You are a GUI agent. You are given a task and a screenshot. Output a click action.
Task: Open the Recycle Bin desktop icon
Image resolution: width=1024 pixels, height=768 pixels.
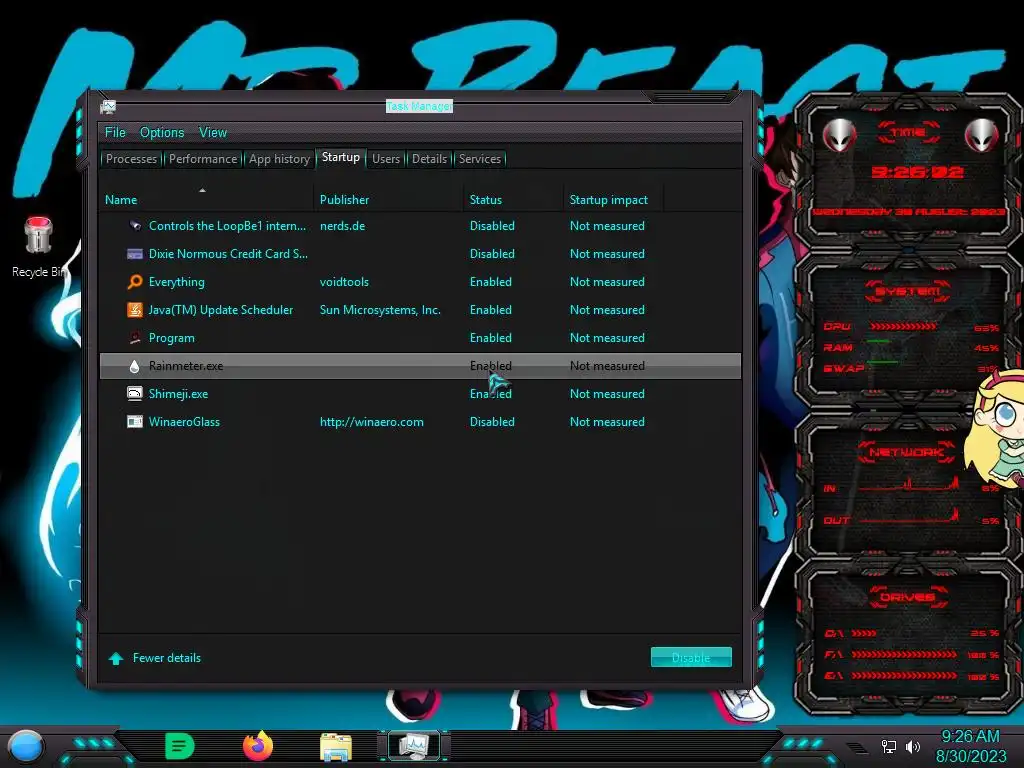point(38,247)
